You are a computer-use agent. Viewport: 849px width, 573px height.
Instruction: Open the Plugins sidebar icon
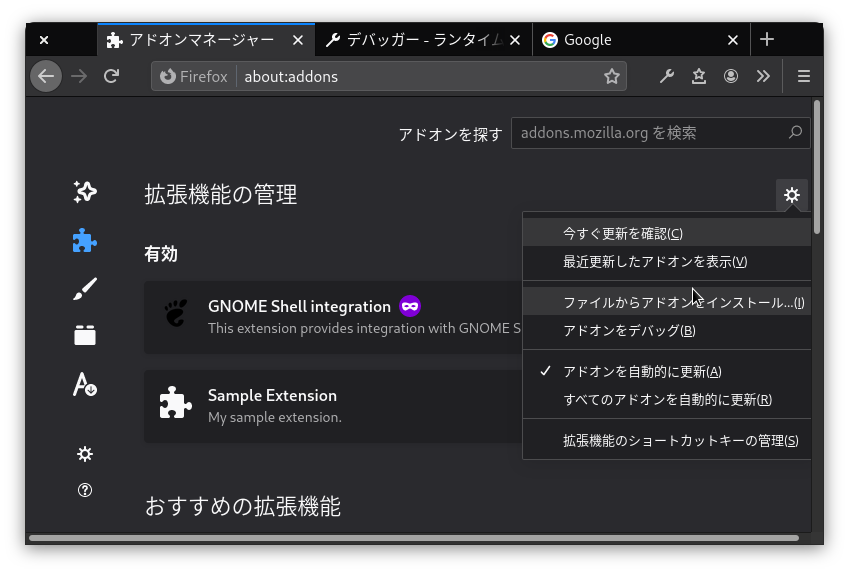pyautogui.click(x=85, y=336)
